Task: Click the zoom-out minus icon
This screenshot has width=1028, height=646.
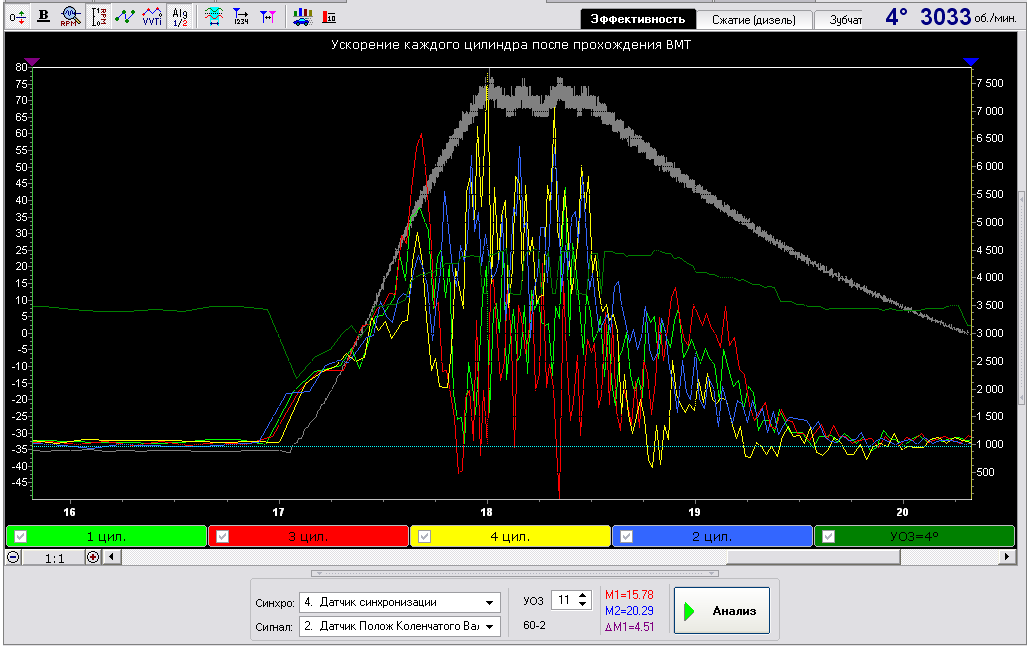Action: tap(13, 557)
